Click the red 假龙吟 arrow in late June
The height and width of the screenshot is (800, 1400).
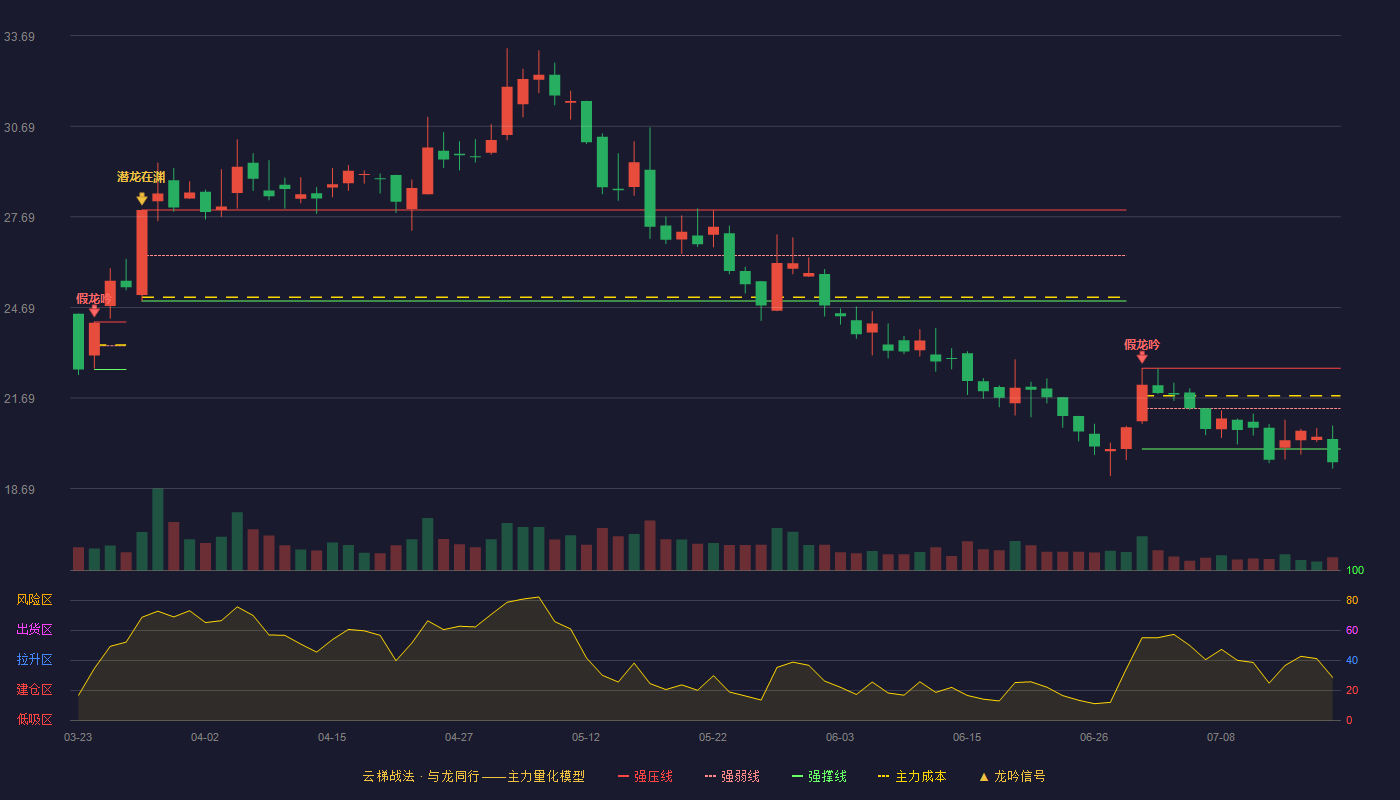coord(1142,357)
